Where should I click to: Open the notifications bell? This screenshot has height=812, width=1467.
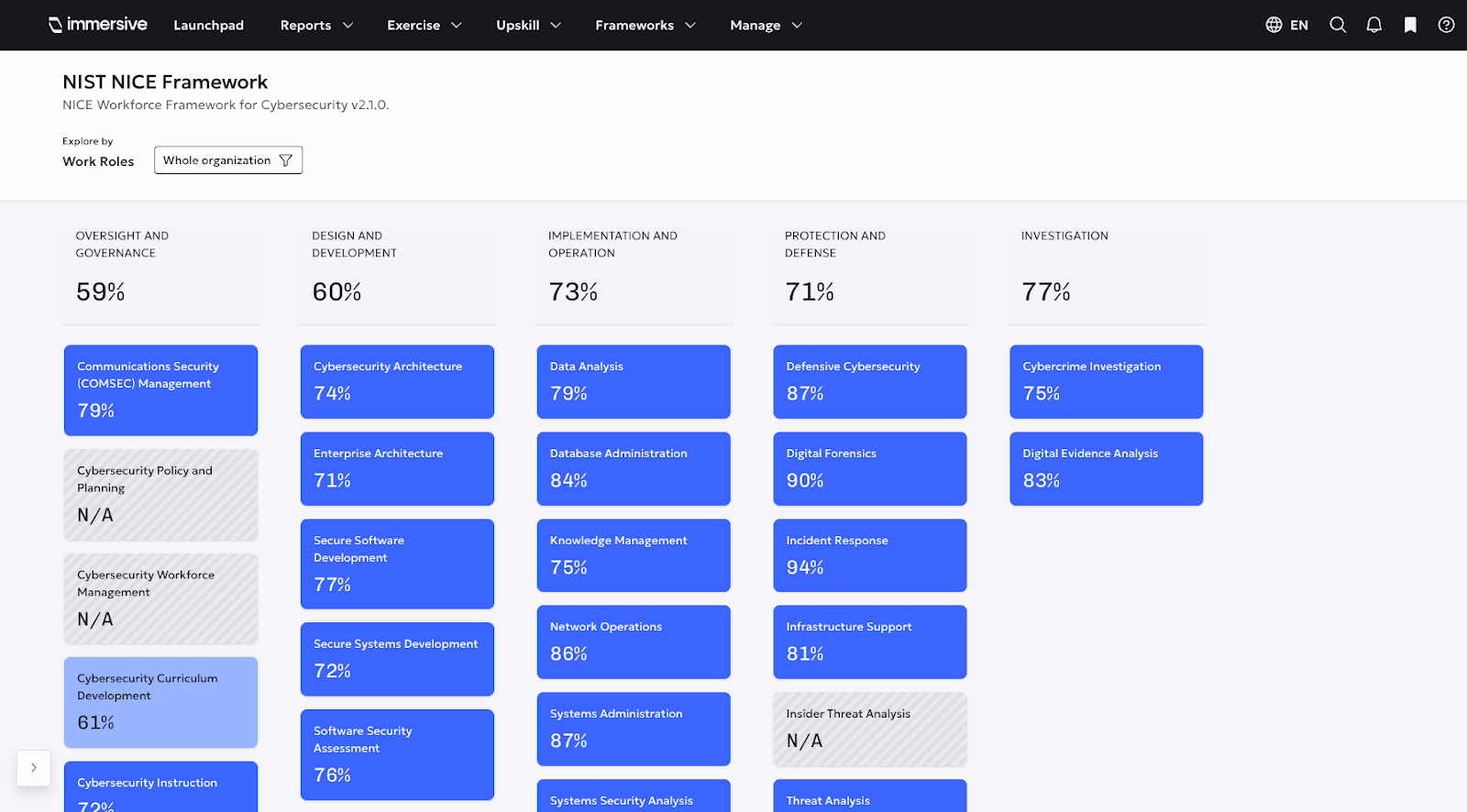(1373, 25)
